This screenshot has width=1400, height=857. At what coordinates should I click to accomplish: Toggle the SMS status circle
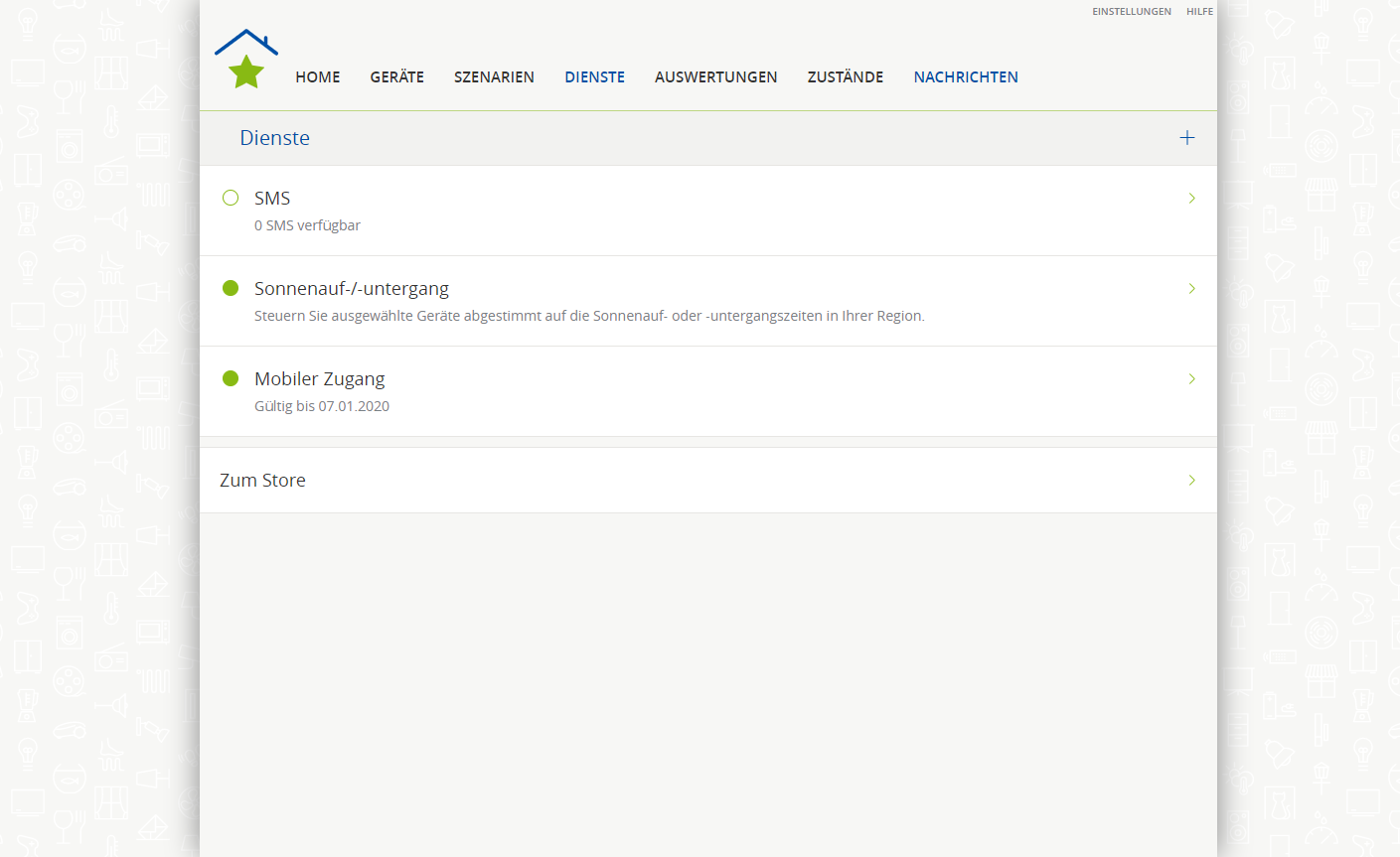click(x=231, y=198)
